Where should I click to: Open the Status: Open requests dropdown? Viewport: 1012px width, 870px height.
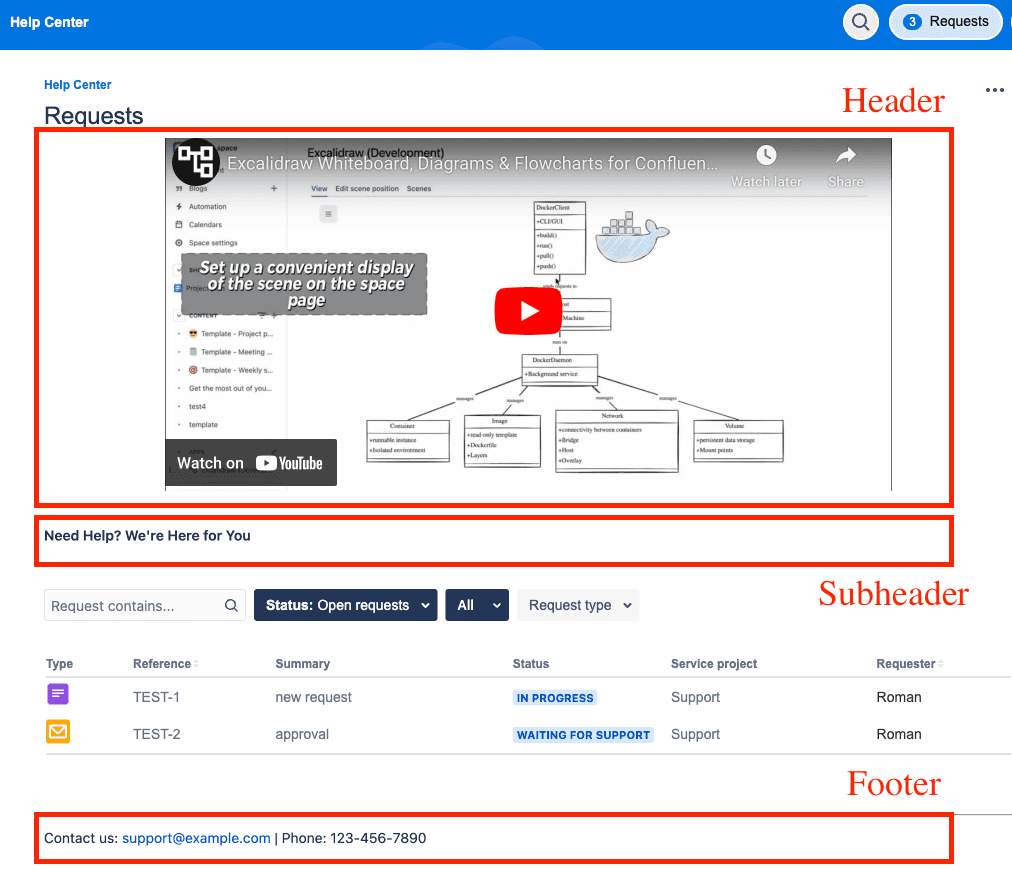tap(345, 605)
